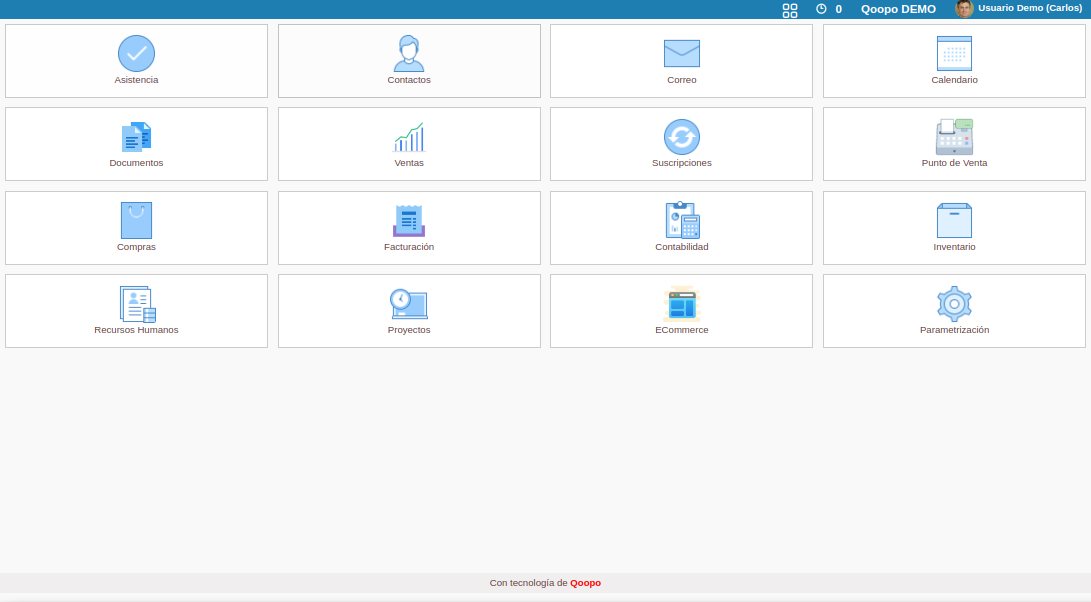Open the Calendario module
Image resolution: width=1091 pixels, height=602 pixels.
click(954, 60)
